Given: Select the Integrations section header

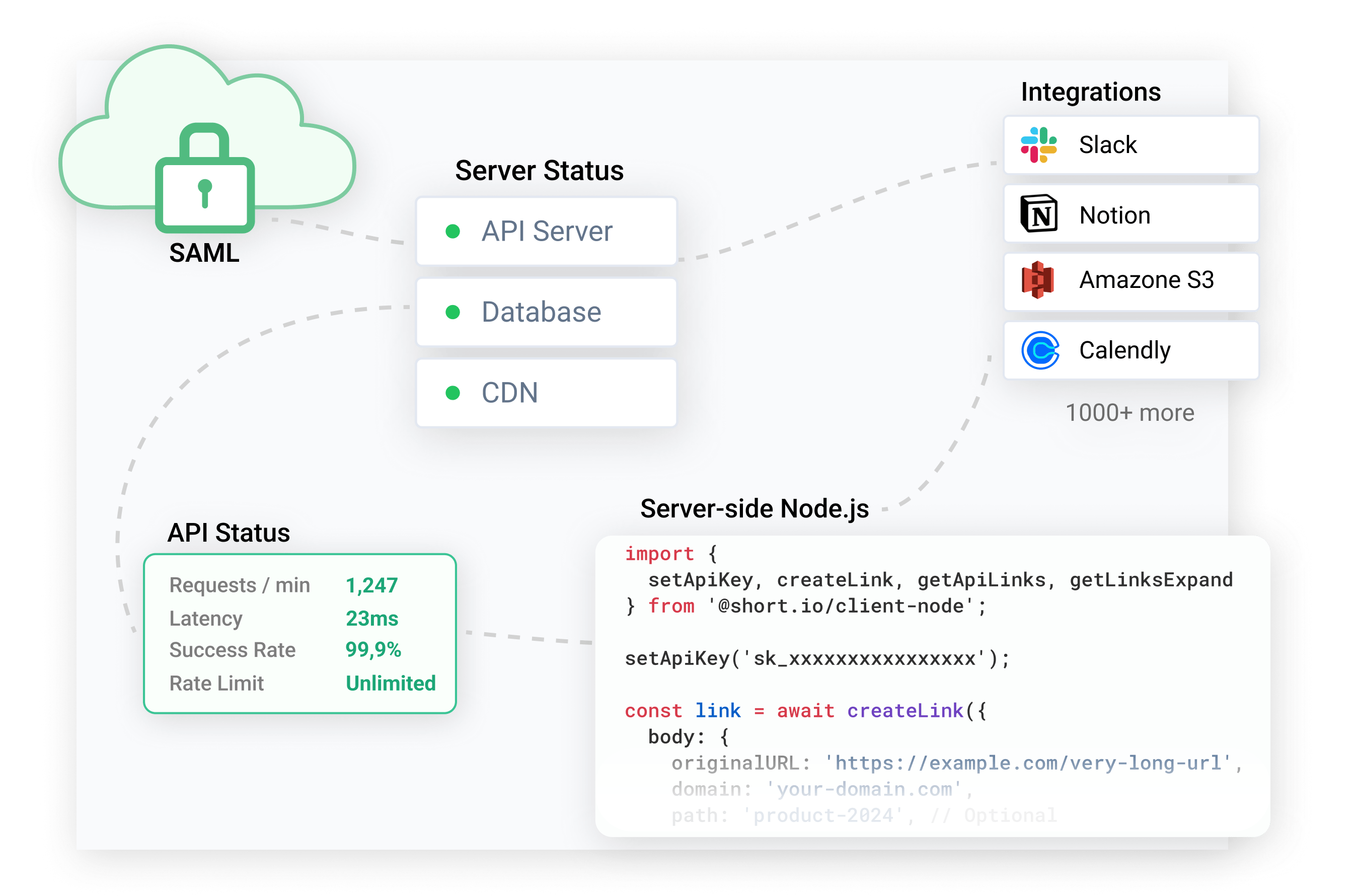Looking at the screenshot, I should tap(1091, 92).
